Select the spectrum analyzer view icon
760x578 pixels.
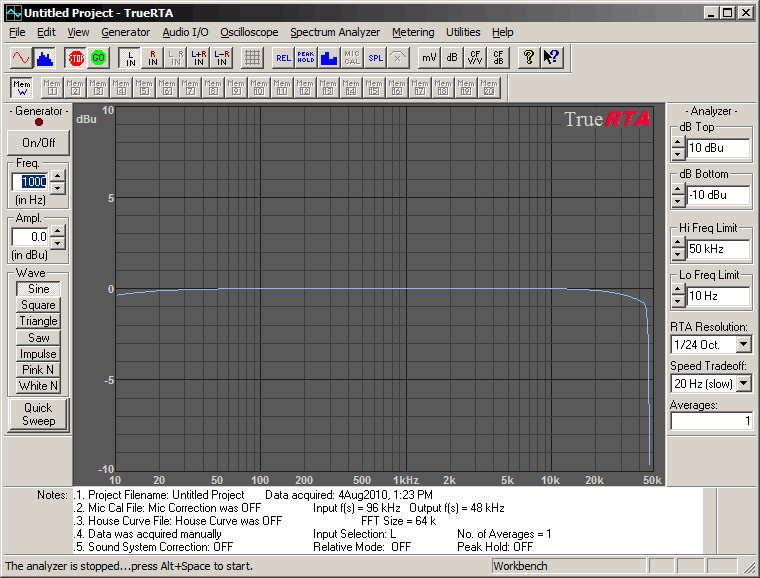44,58
